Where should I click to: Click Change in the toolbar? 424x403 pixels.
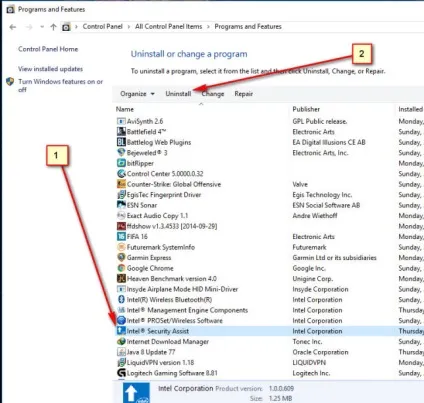click(213, 94)
